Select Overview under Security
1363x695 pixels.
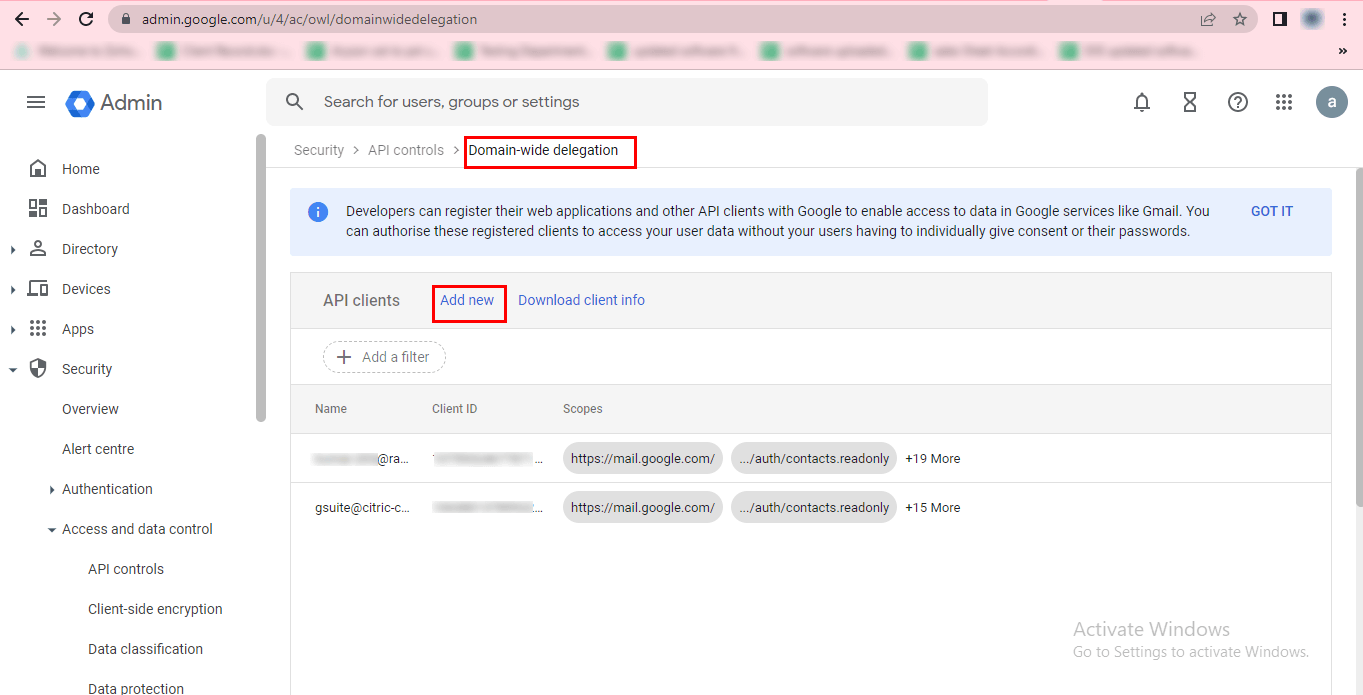point(90,409)
